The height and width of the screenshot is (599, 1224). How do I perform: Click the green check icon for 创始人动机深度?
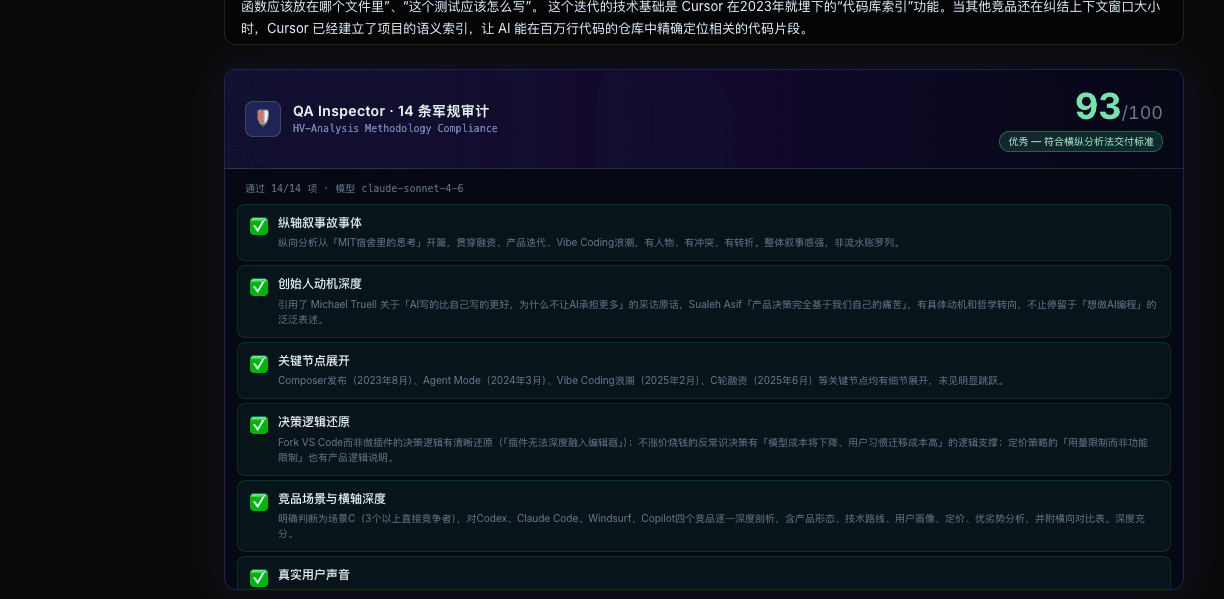point(259,287)
